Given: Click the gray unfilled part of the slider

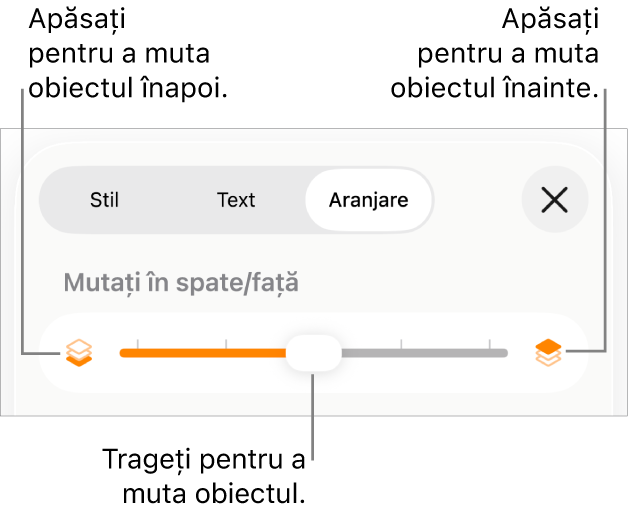Looking at the screenshot, I should tap(425, 353).
